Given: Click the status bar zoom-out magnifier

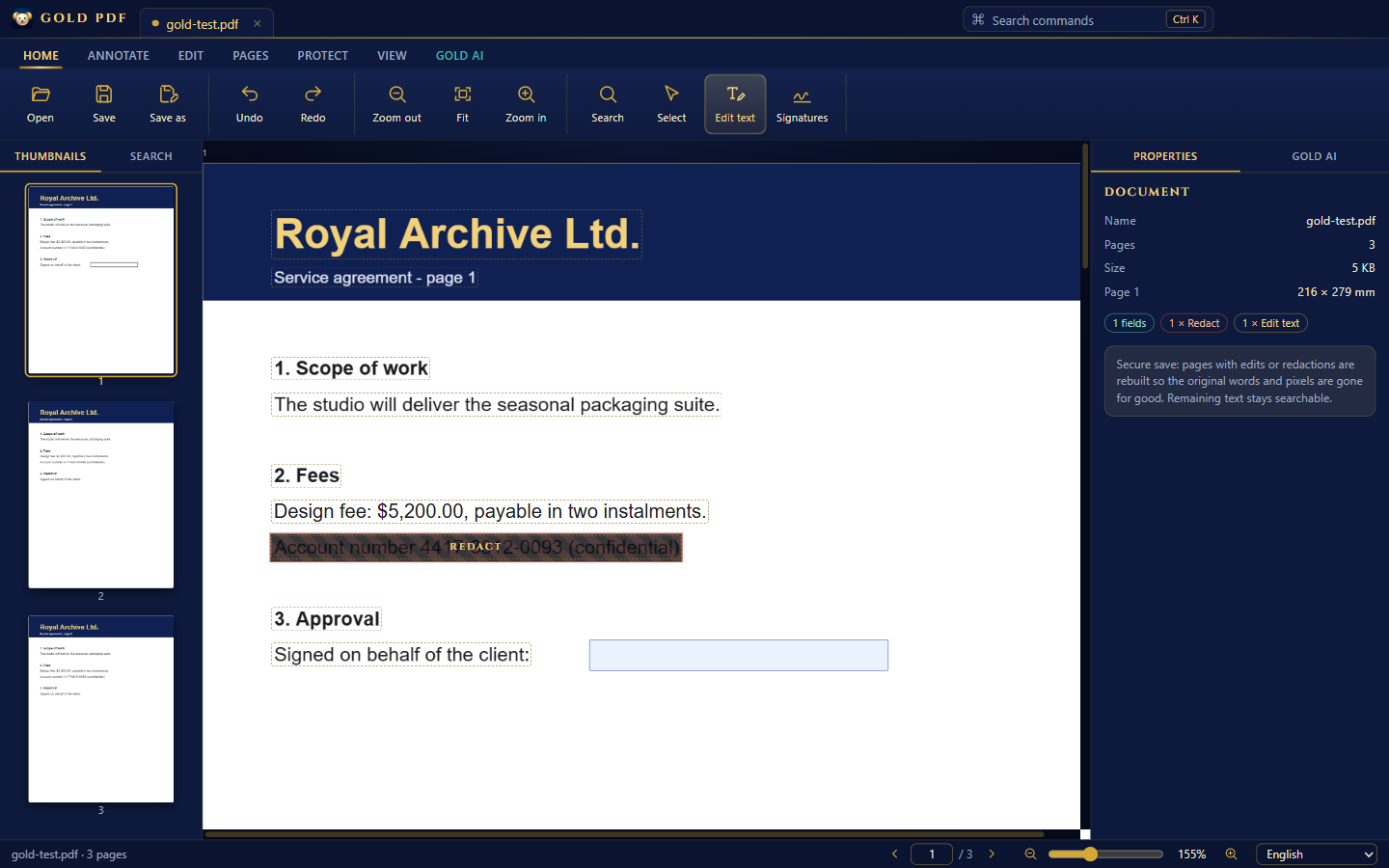Looking at the screenshot, I should [x=1030, y=854].
